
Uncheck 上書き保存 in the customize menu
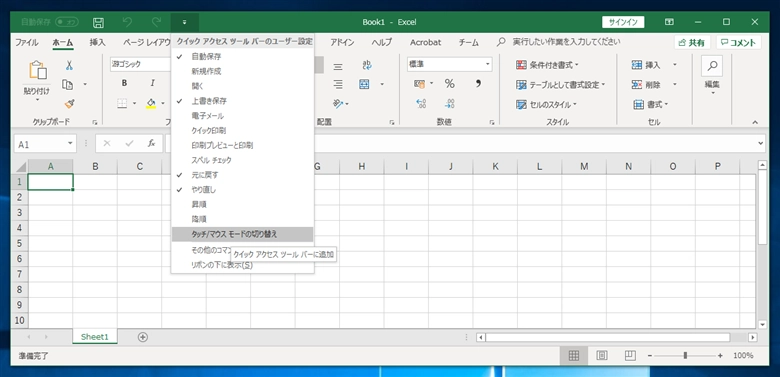coord(242,101)
